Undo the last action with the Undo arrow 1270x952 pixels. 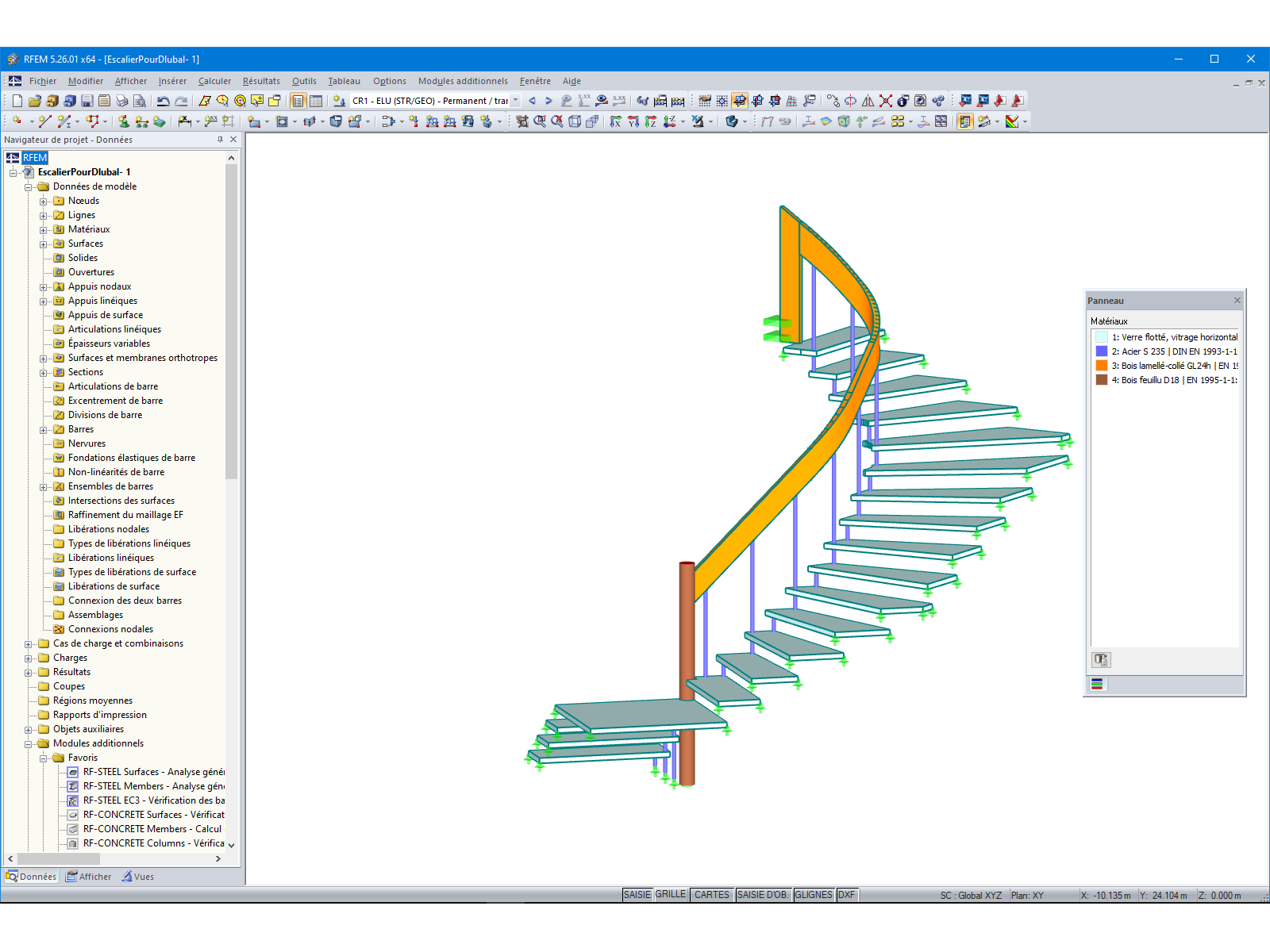point(163,101)
